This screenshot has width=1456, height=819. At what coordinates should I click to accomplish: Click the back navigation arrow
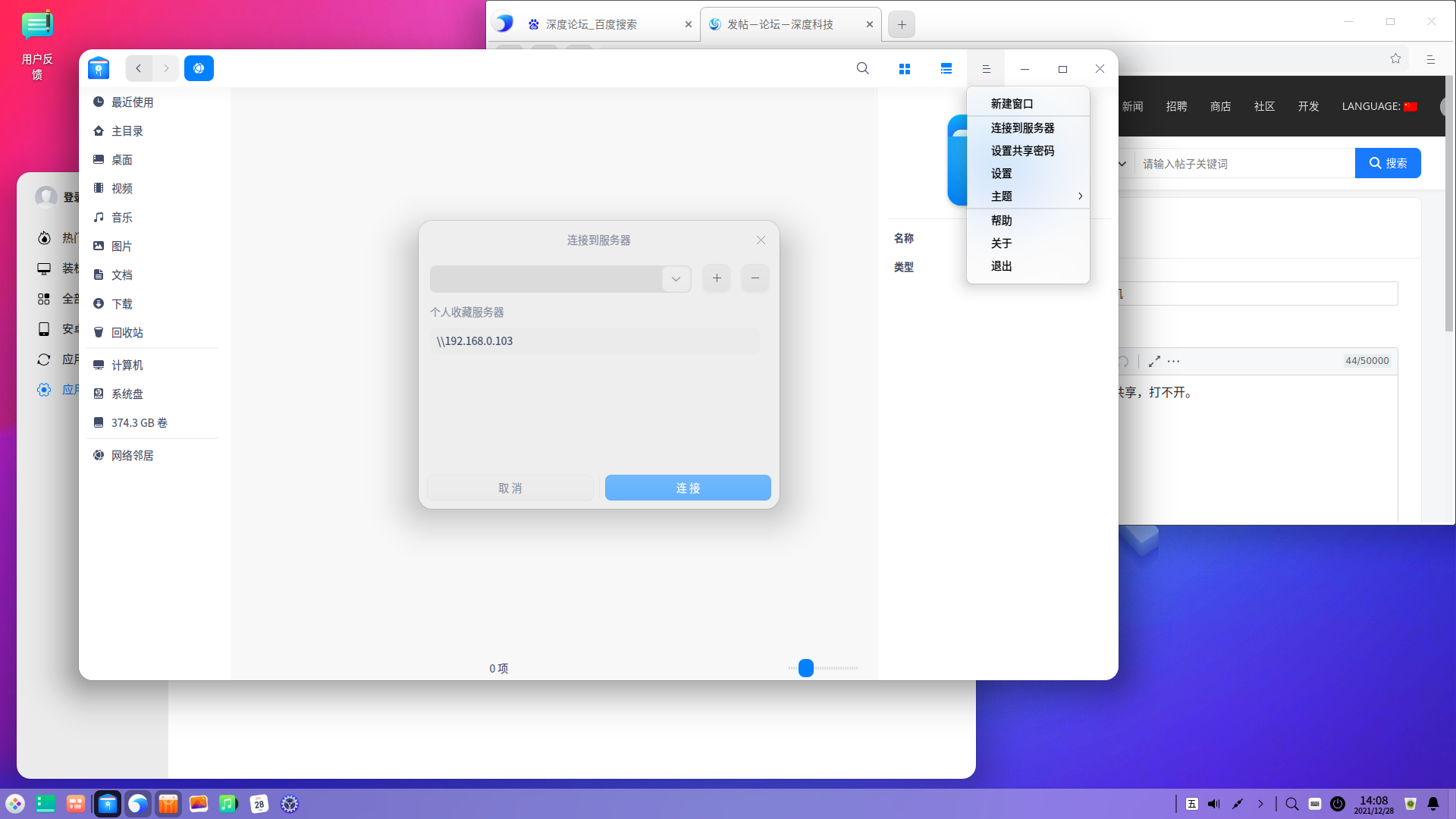tap(138, 68)
